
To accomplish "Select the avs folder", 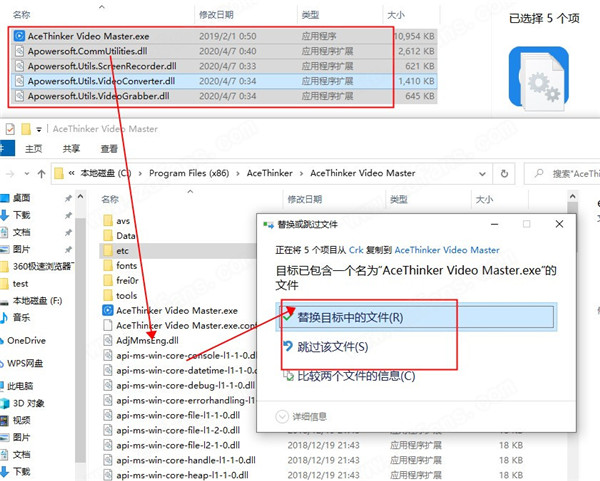I will click(123, 221).
